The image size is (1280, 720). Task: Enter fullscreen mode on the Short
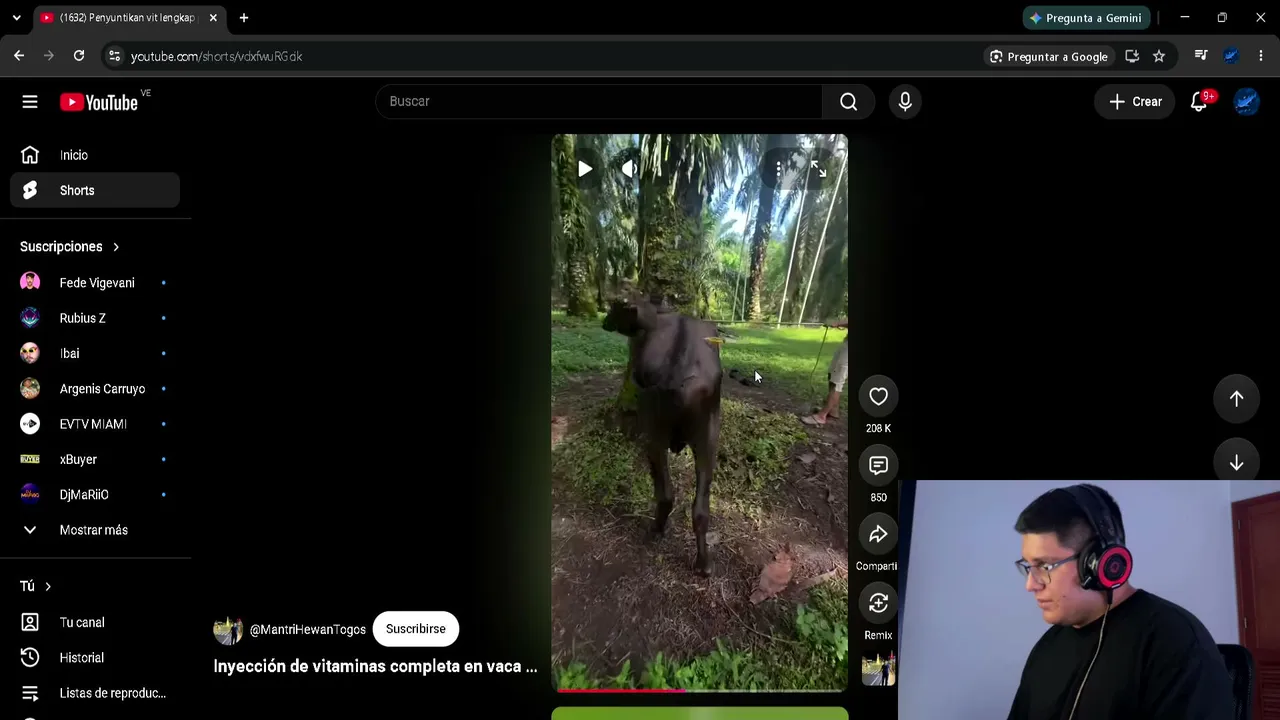tap(818, 169)
